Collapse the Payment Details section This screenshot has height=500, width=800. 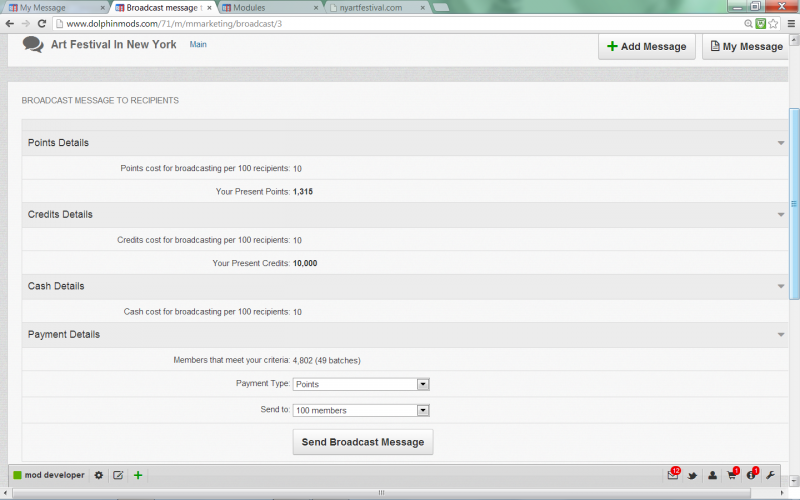pos(781,335)
